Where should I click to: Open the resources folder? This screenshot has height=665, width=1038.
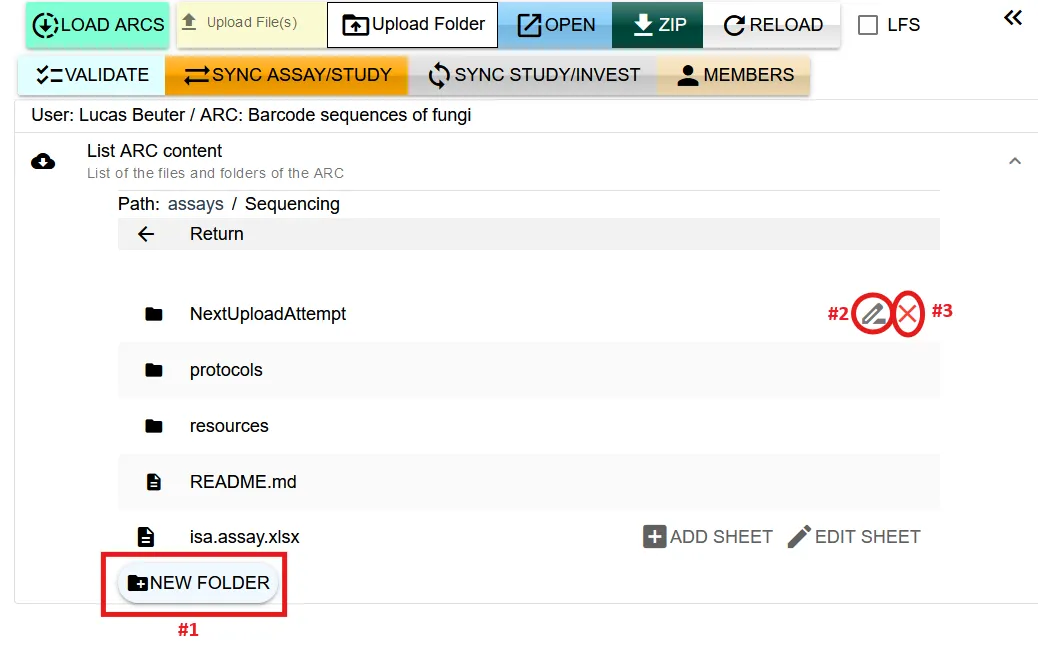pos(229,426)
